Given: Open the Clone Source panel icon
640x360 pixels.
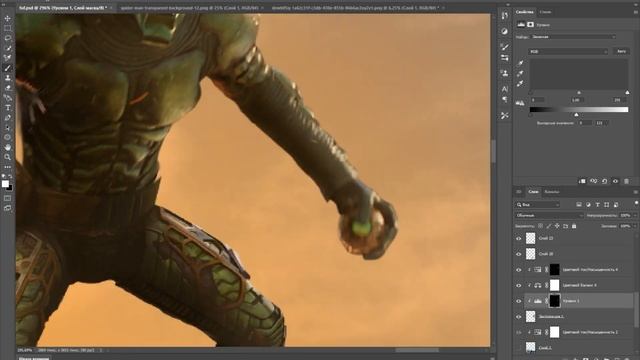Looking at the screenshot, I should pyautogui.click(x=505, y=73).
